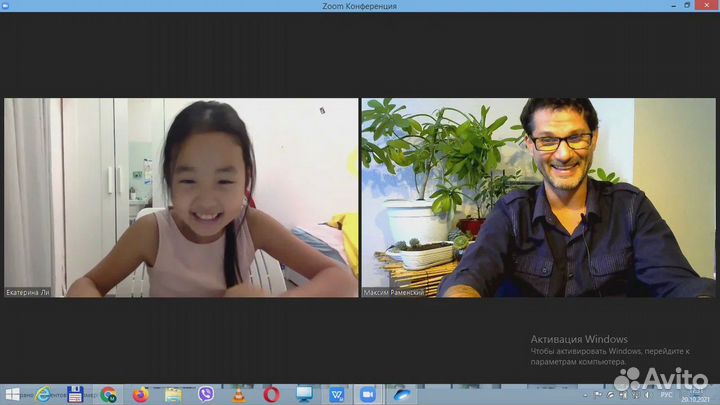Open Opera browser from the taskbar
Viewport: 720px width, 405px height.
point(271,394)
